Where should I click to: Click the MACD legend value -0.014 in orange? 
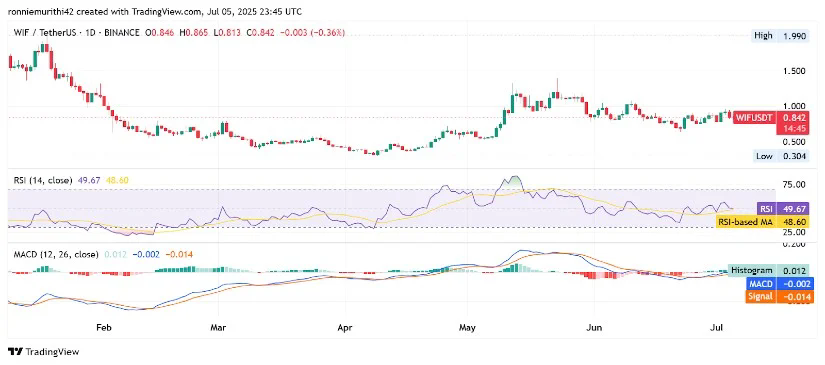coord(179,255)
